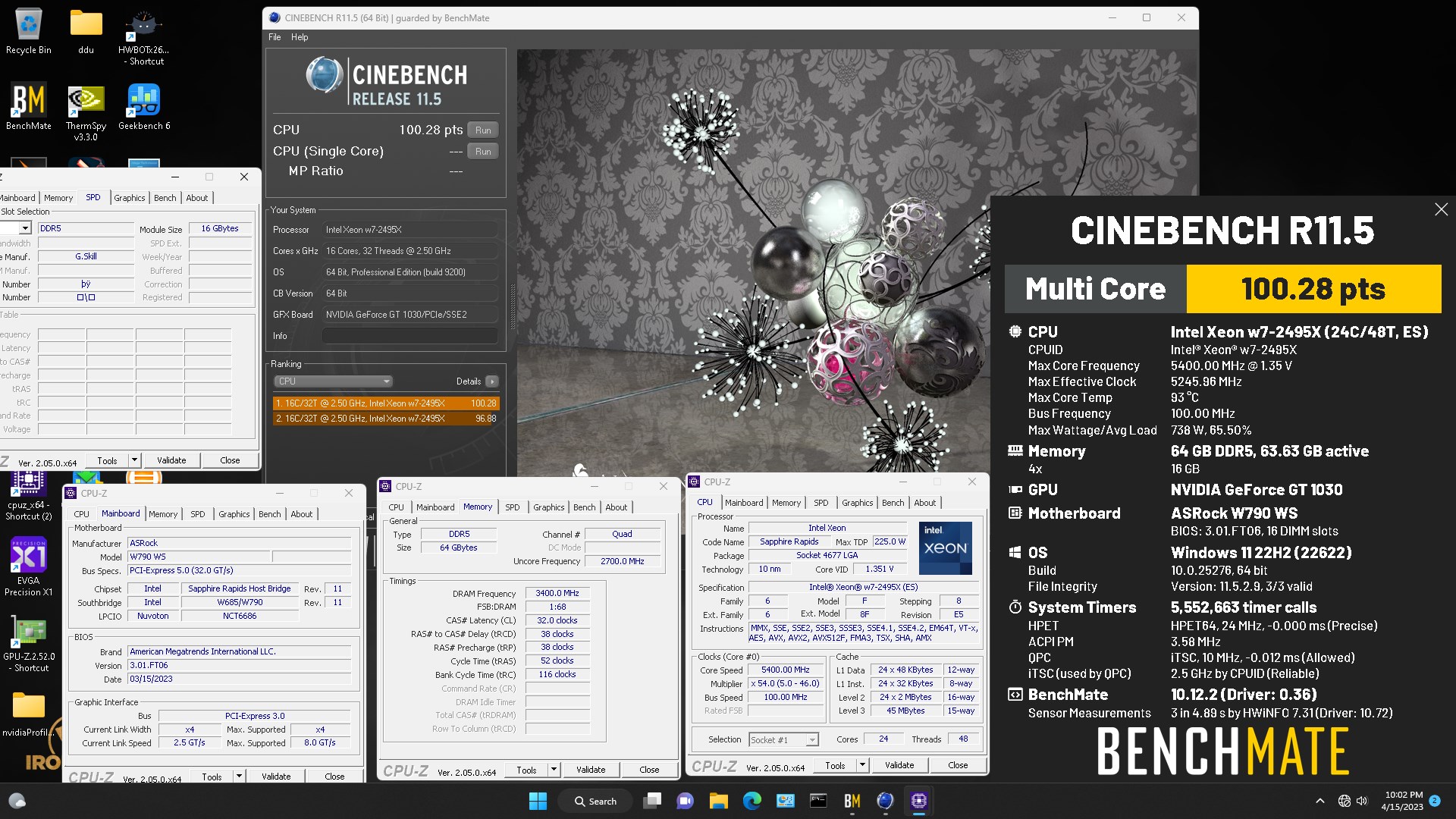Select the second ranking entry scoring 96.88
This screenshot has width=1456, height=819.
point(385,419)
